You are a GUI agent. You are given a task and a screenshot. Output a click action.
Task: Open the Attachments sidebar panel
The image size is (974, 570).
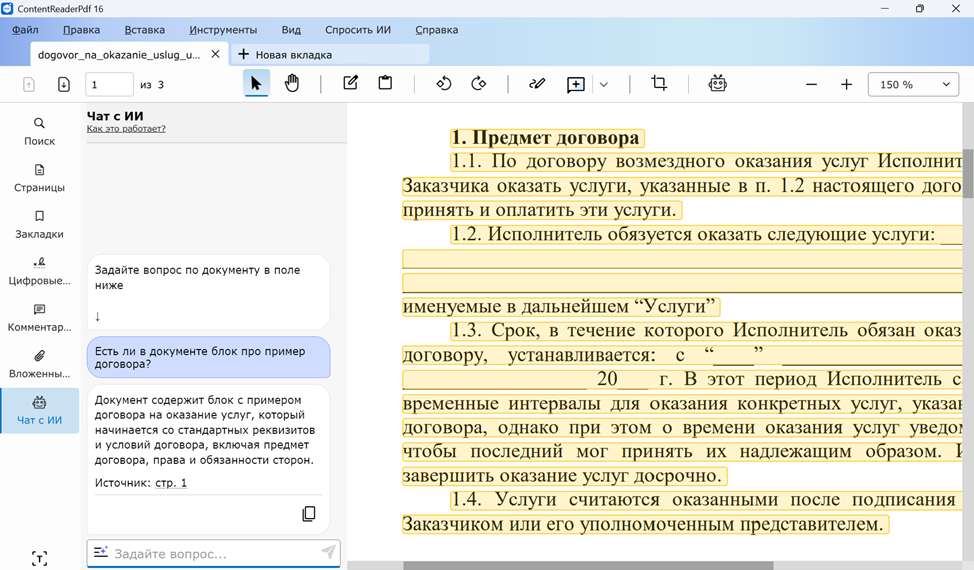40,363
